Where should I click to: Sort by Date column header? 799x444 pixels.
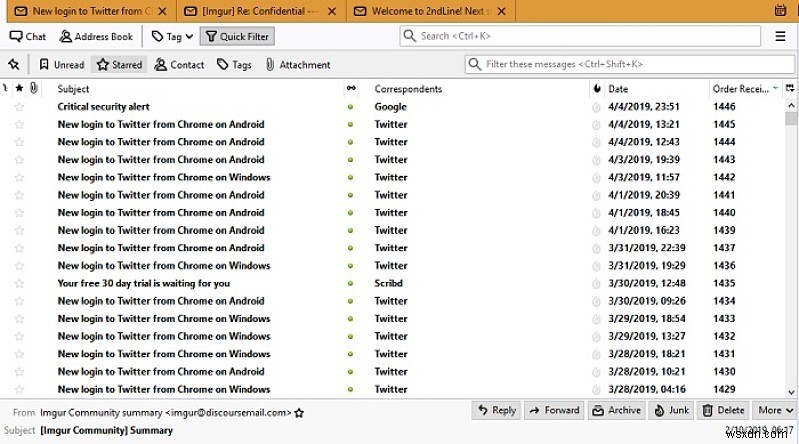click(618, 89)
